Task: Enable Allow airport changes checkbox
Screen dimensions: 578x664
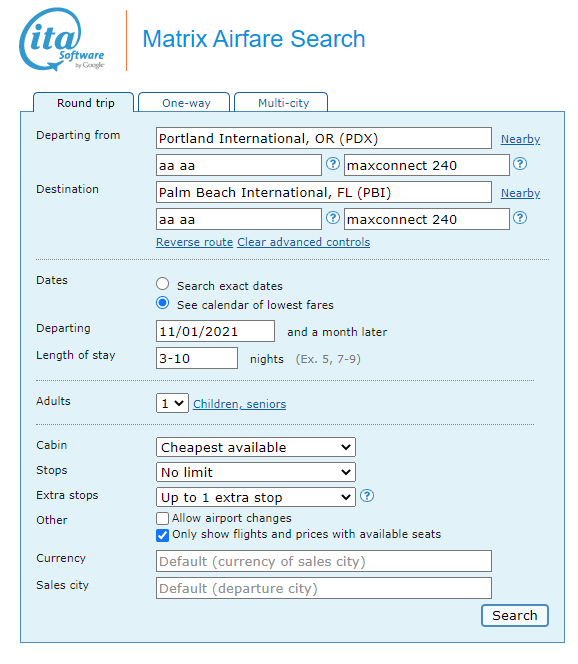Action: 162,518
